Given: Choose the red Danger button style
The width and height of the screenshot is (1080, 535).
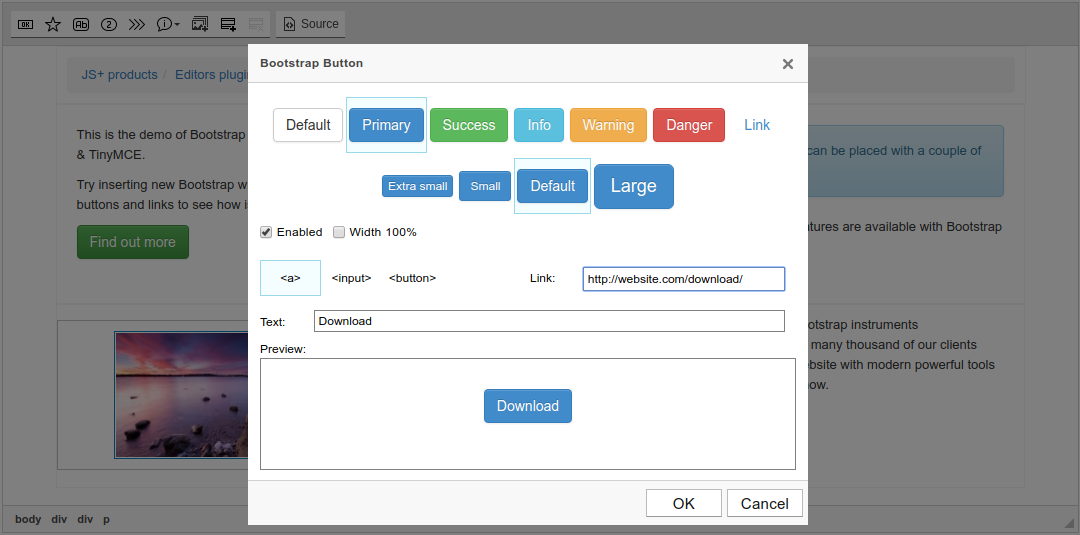Looking at the screenshot, I should click(688, 125).
